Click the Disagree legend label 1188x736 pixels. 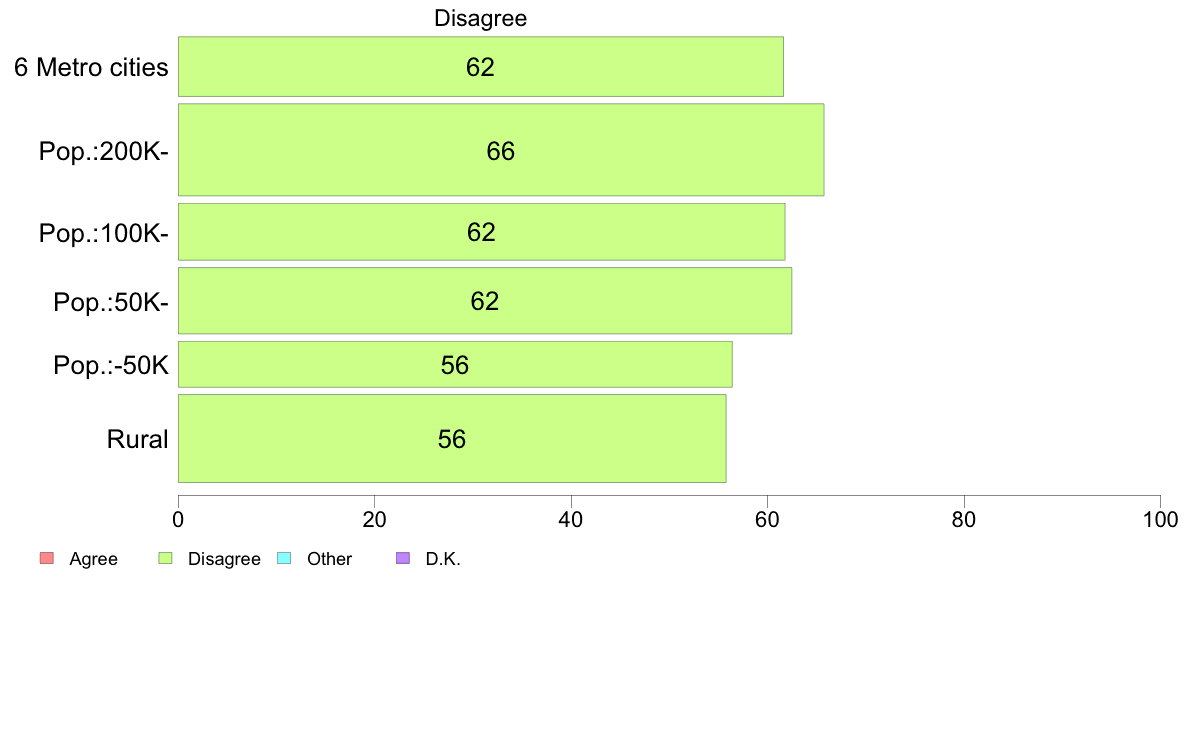pos(224,559)
